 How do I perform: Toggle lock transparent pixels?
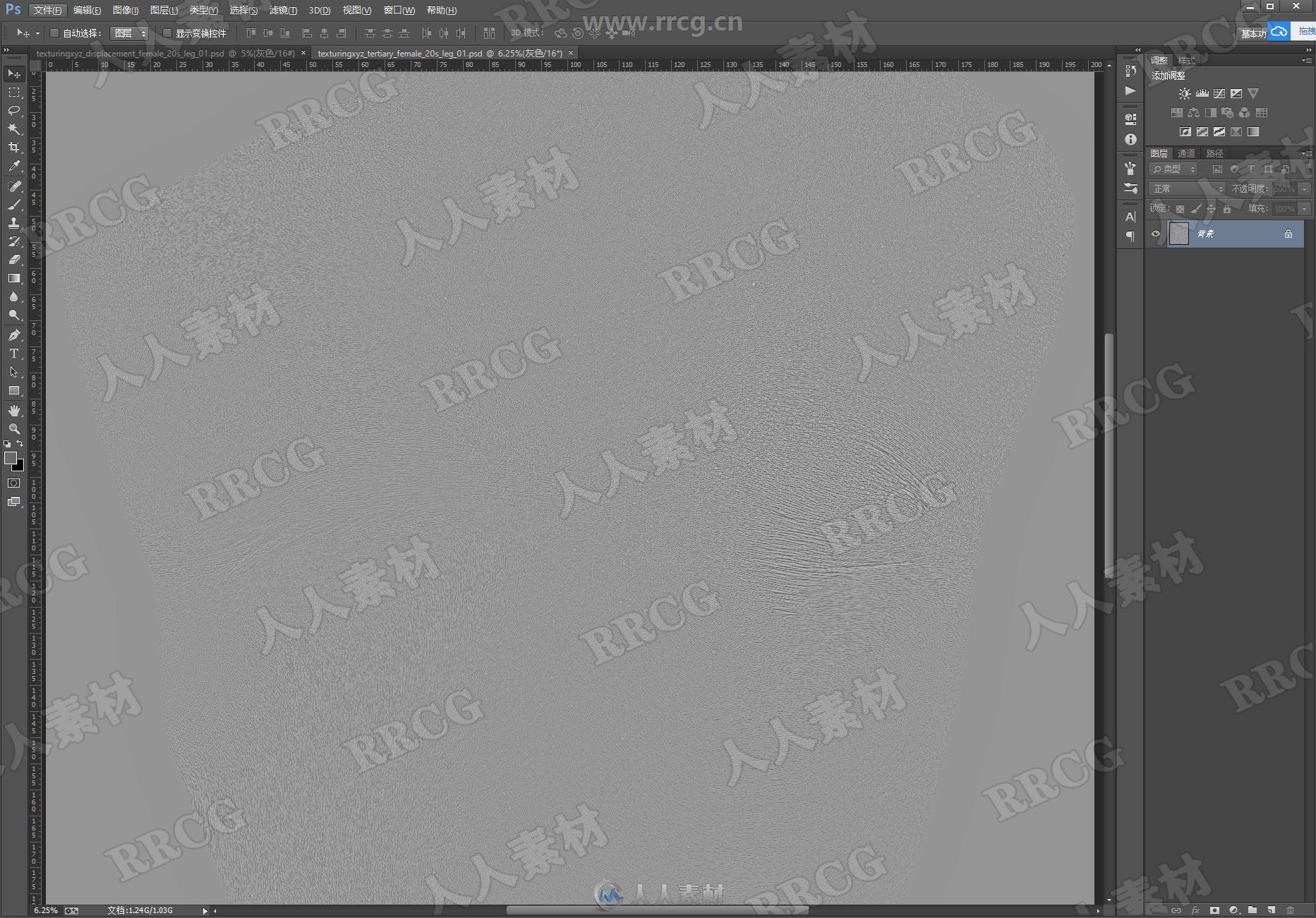[x=1180, y=209]
